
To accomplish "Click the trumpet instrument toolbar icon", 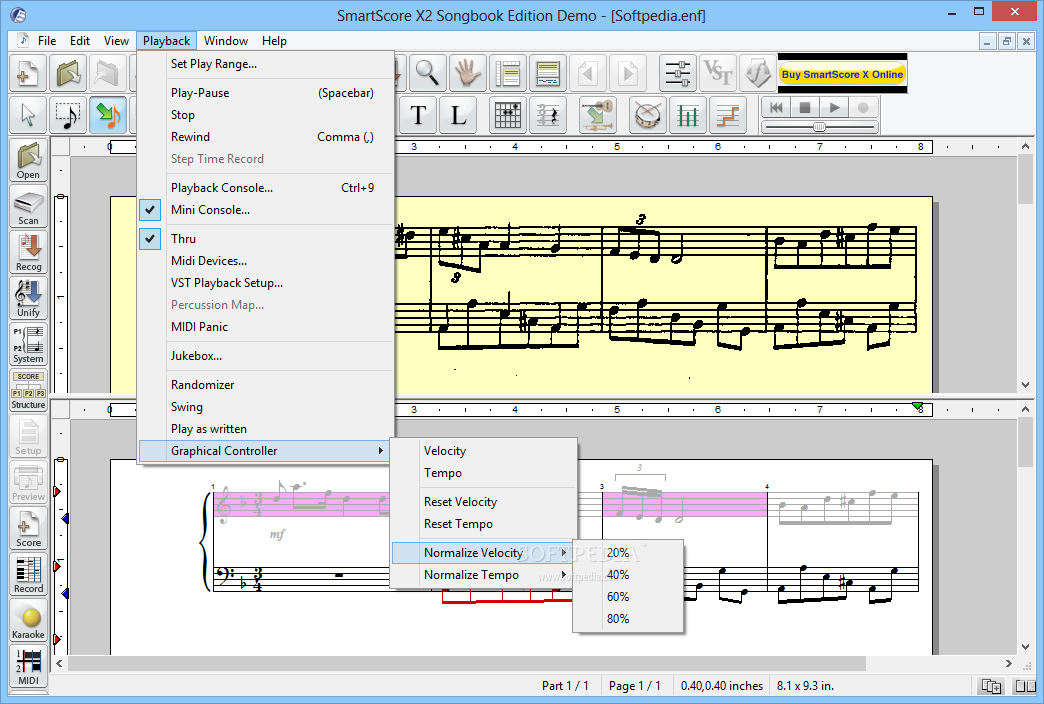I will pyautogui.click(x=597, y=115).
